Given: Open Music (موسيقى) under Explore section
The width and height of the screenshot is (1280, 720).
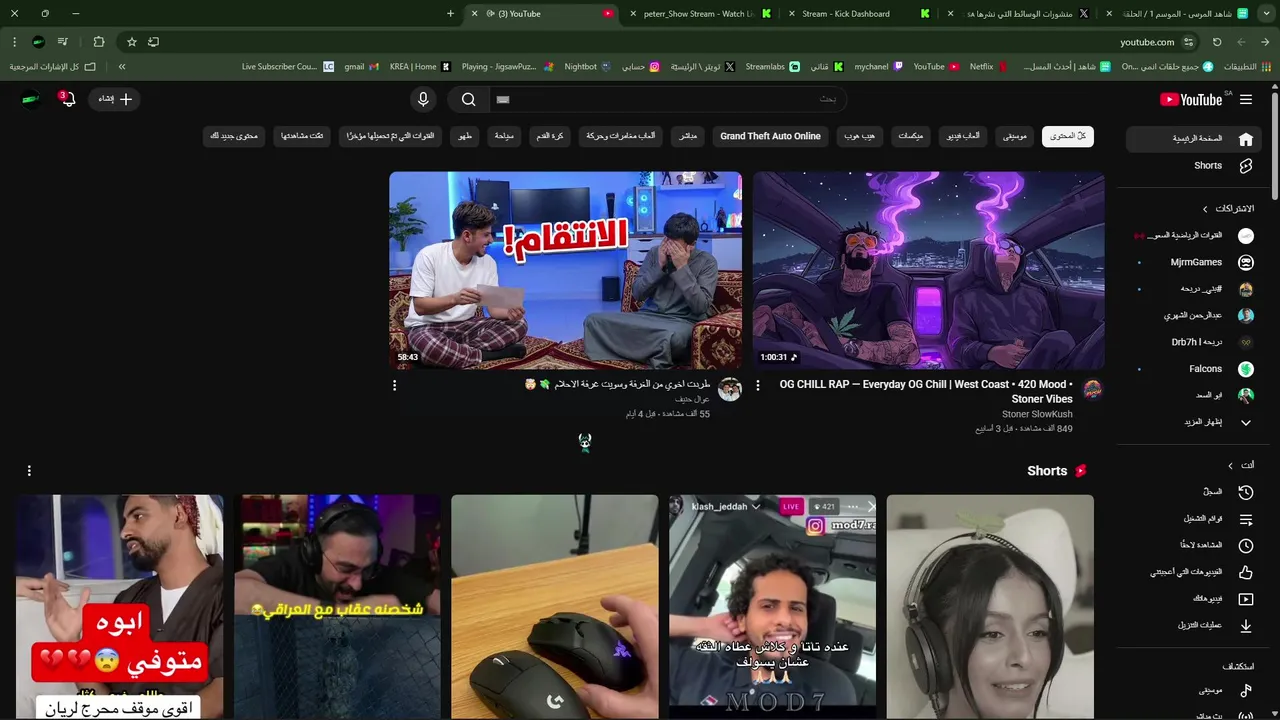Looking at the screenshot, I should click(x=1192, y=691).
